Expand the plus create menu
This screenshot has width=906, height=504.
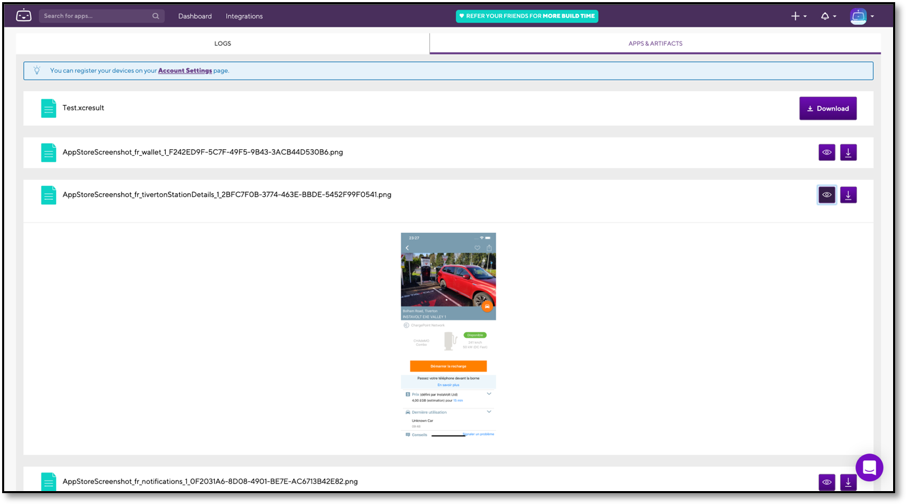click(x=796, y=16)
